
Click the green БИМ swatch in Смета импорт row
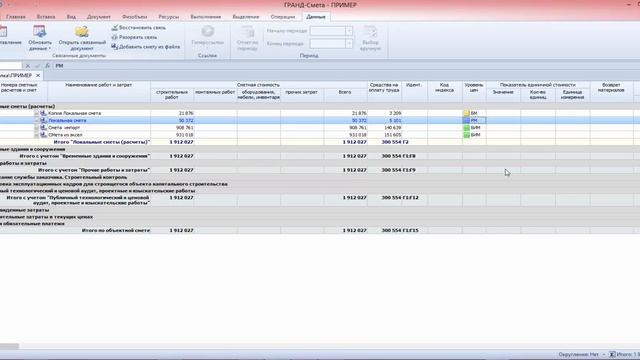[x=467, y=128]
